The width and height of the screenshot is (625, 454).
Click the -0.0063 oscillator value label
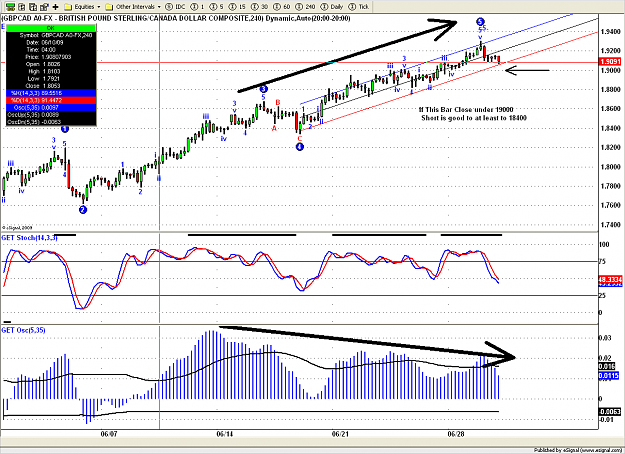click(x=609, y=411)
